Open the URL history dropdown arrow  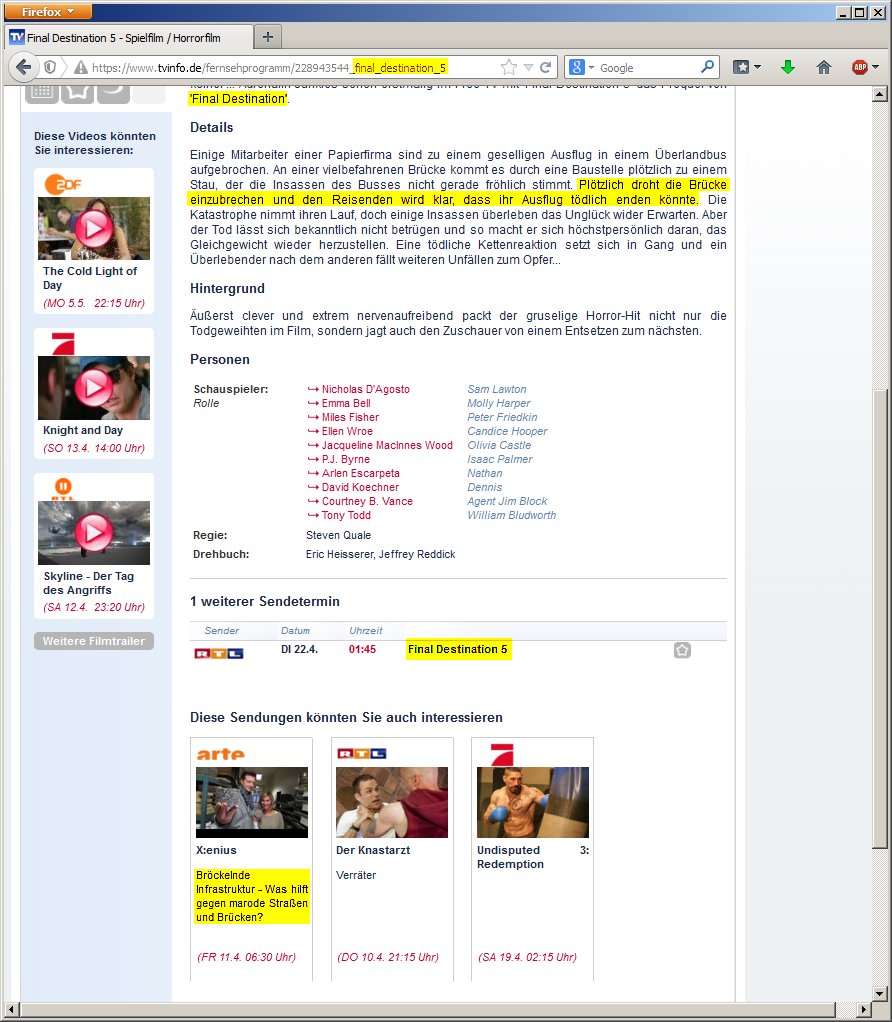pos(528,67)
